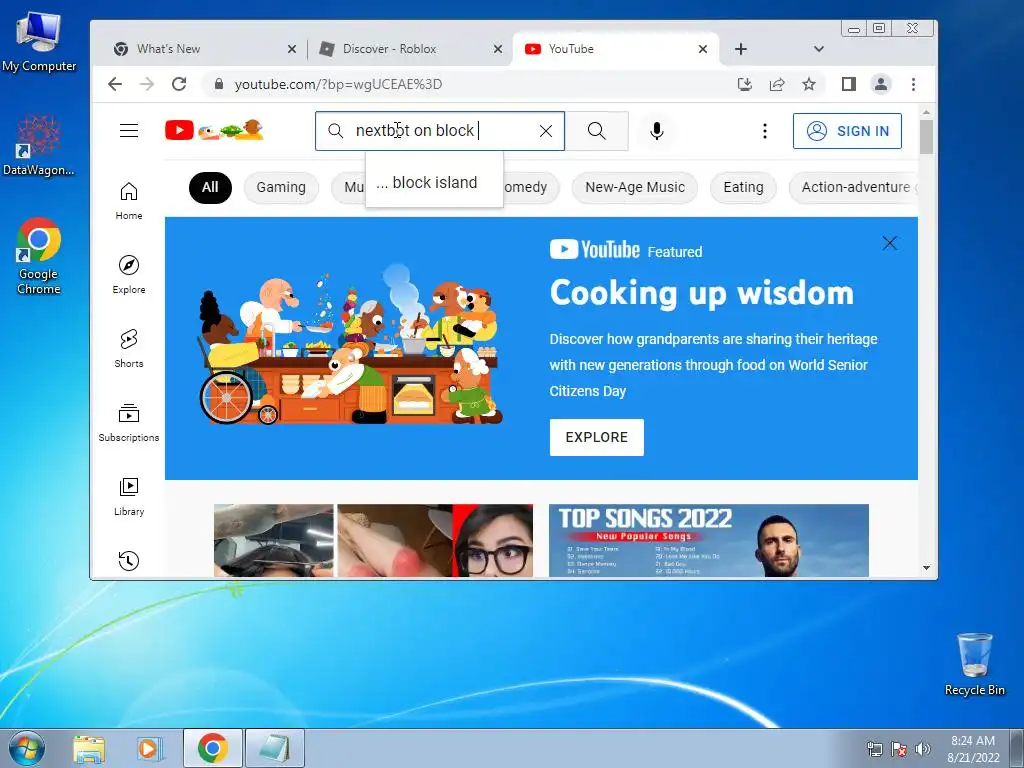Click the YouTube logo doodle
Image resolution: width=1024 pixels, height=768 pixels.
click(214, 130)
